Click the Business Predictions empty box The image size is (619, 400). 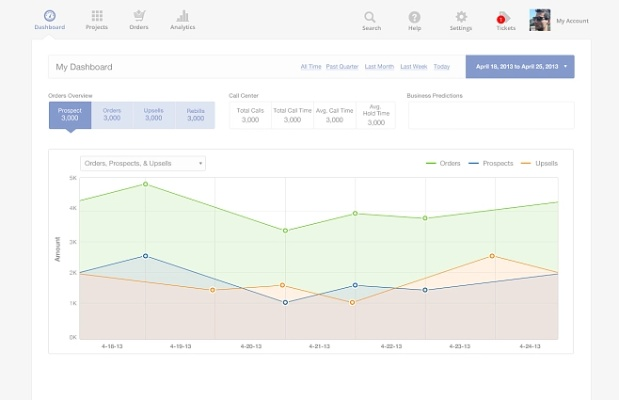490,115
